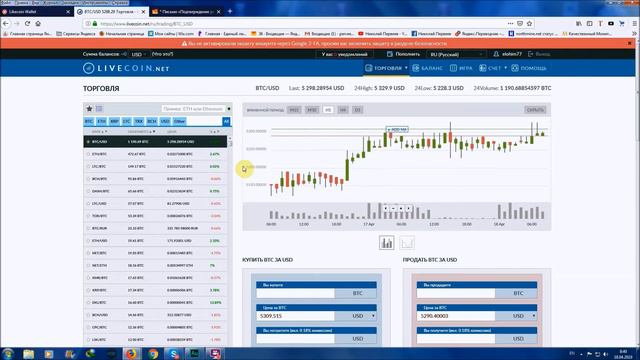Hide the chart with СКРЫТЬ button
The image size is (640, 360).
(x=535, y=110)
